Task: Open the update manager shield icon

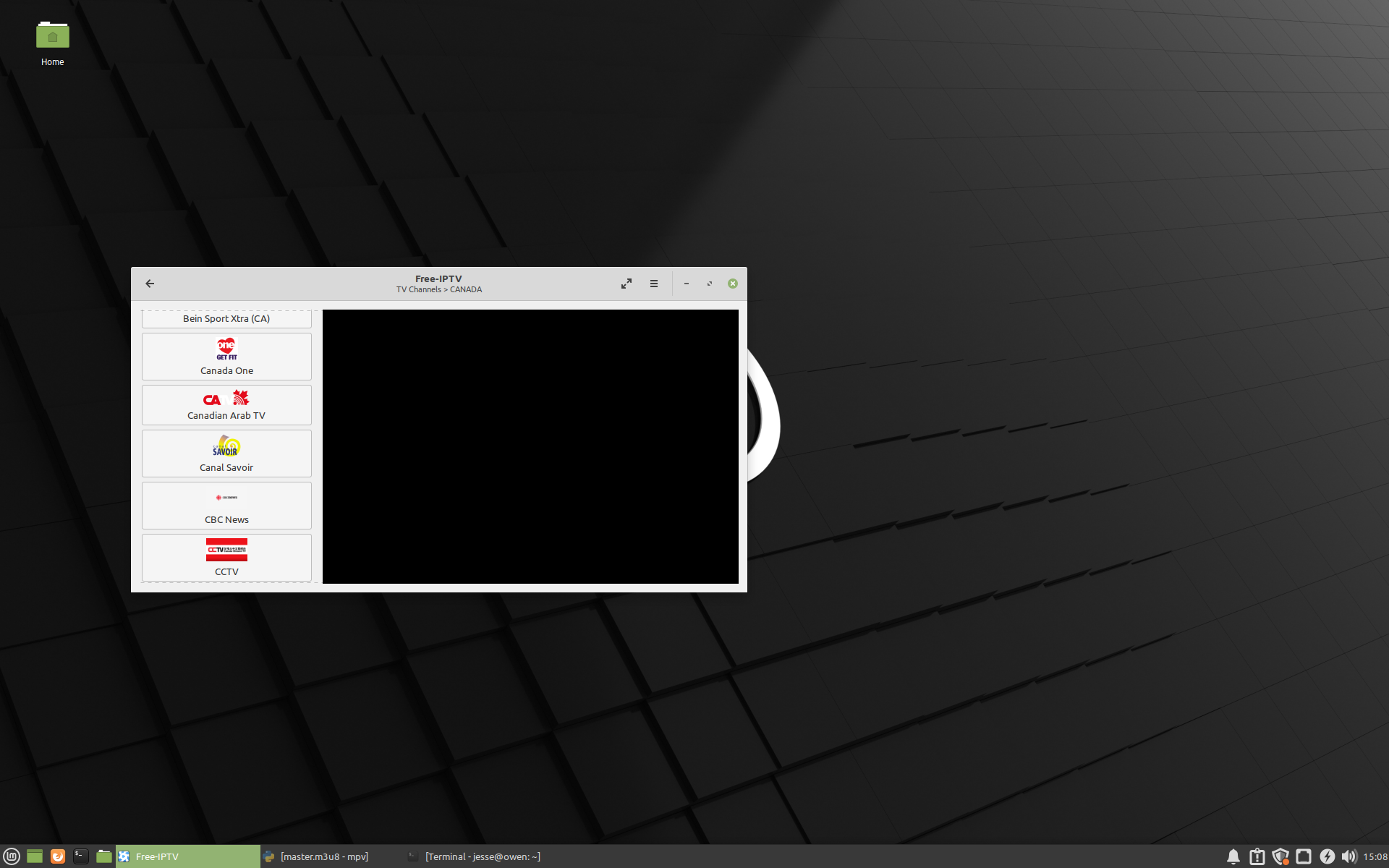Action: coord(1280,856)
